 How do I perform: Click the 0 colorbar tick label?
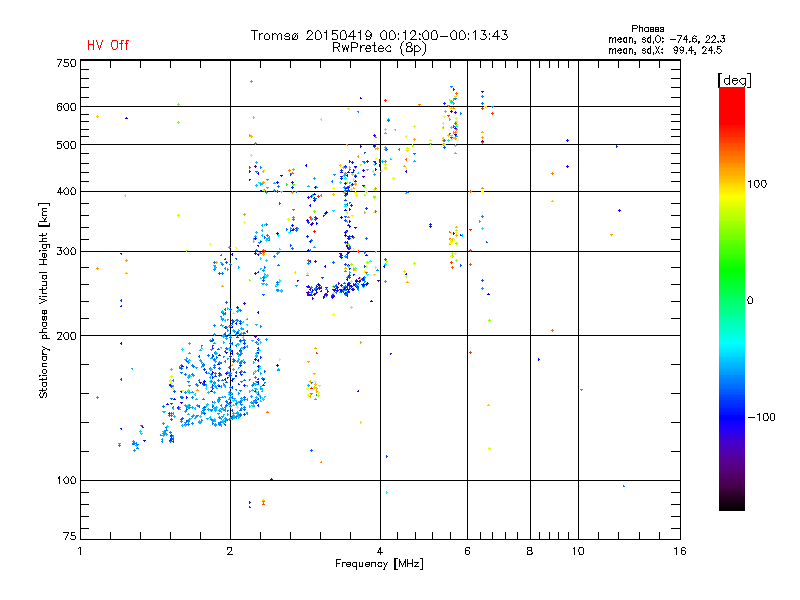(x=750, y=301)
